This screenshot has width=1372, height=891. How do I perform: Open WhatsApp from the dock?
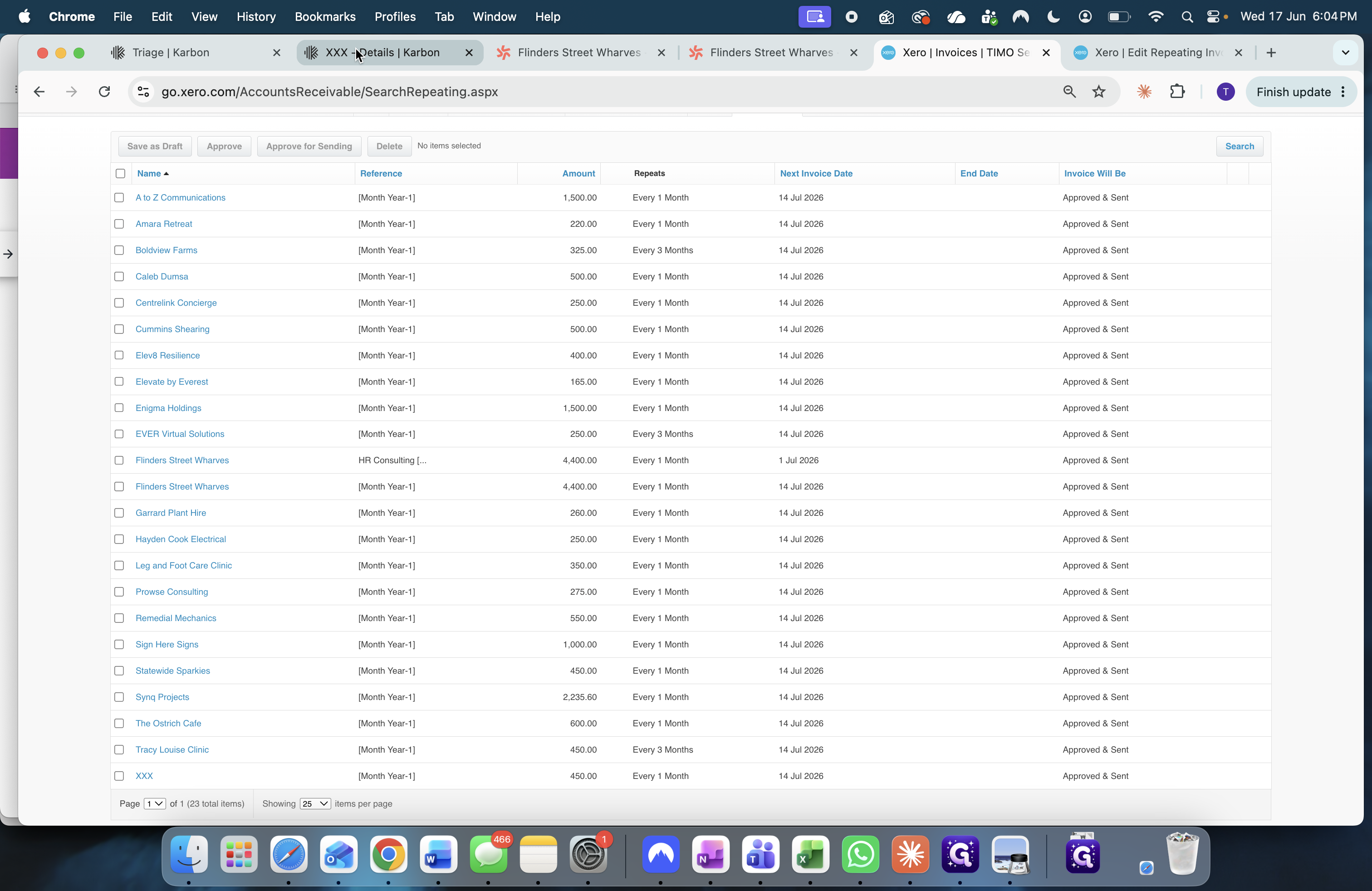click(860, 854)
